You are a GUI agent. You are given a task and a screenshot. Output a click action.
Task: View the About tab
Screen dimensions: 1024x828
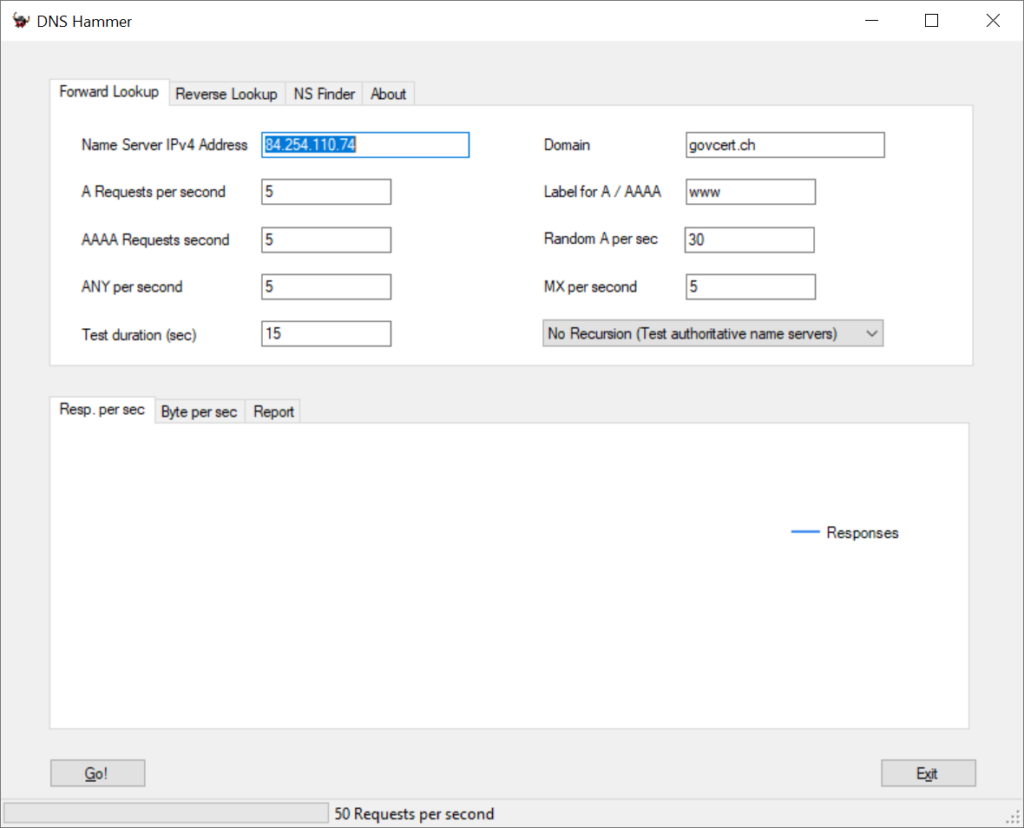pos(388,93)
